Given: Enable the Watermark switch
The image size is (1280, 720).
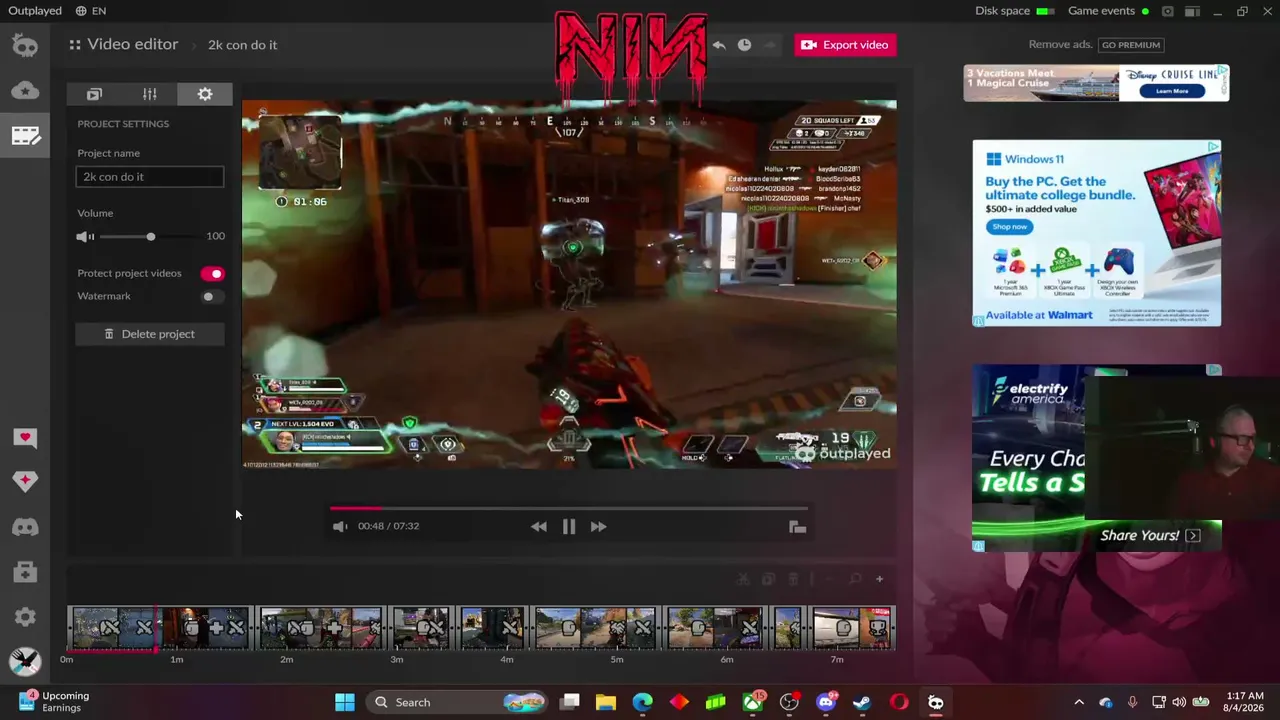Looking at the screenshot, I should point(211,297).
